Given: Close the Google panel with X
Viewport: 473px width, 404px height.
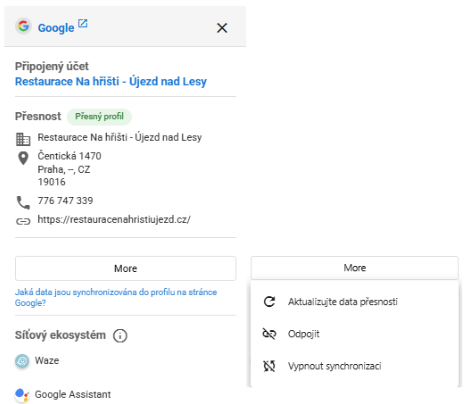Looking at the screenshot, I should pyautogui.click(x=222, y=28).
